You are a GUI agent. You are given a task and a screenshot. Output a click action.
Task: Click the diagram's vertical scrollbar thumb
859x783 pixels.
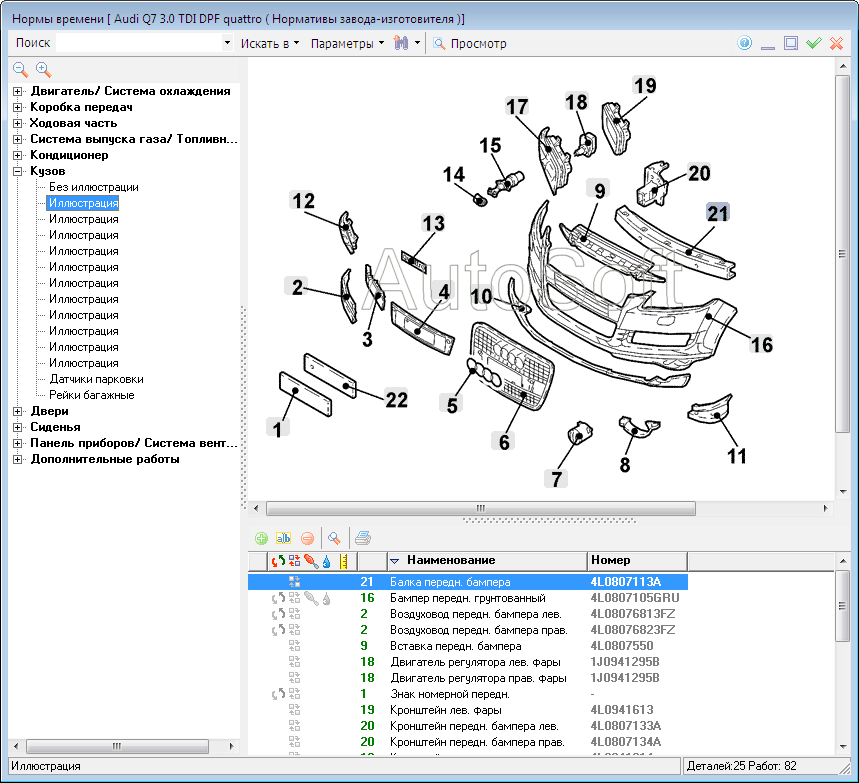pos(843,254)
